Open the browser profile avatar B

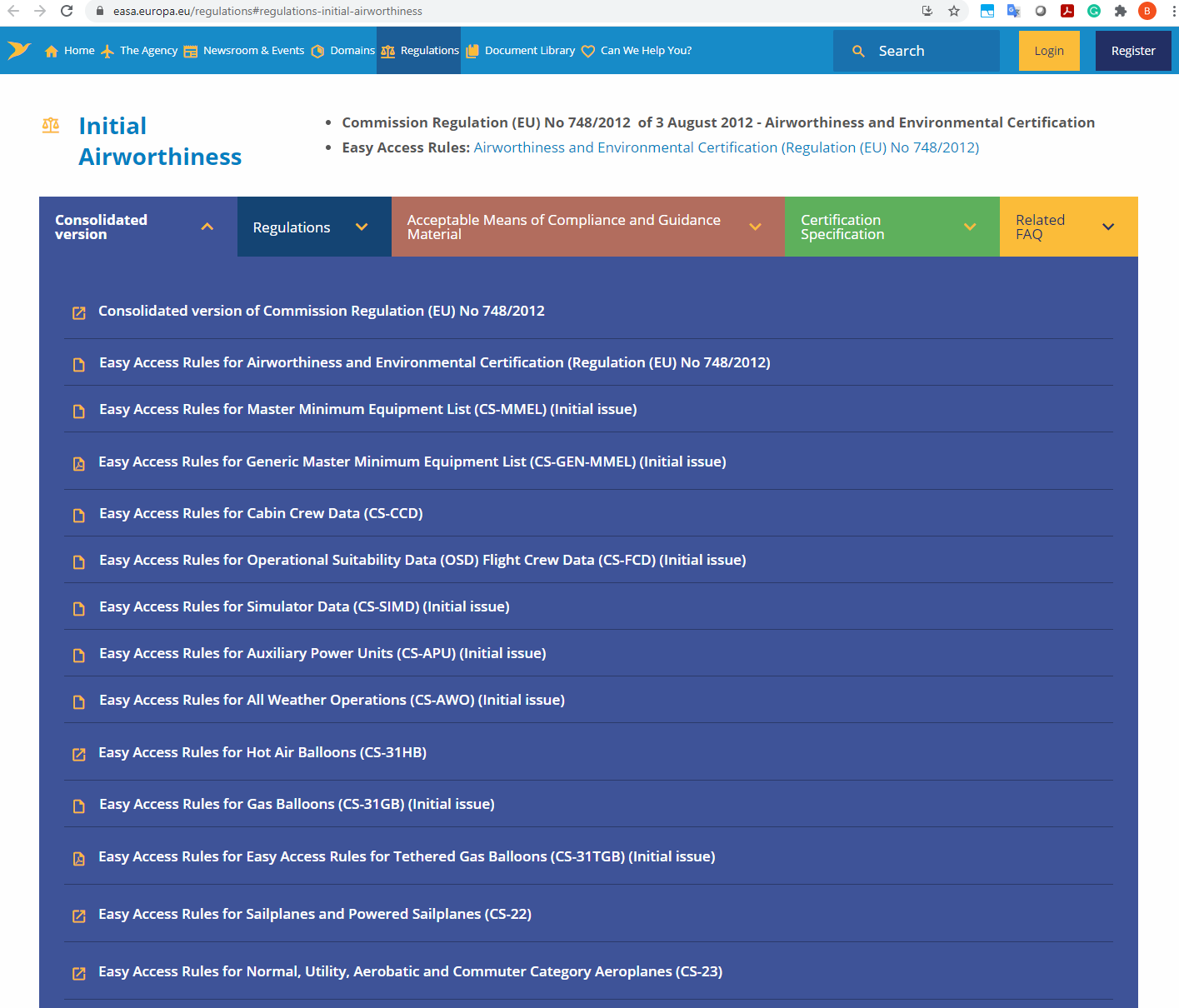point(1147,11)
